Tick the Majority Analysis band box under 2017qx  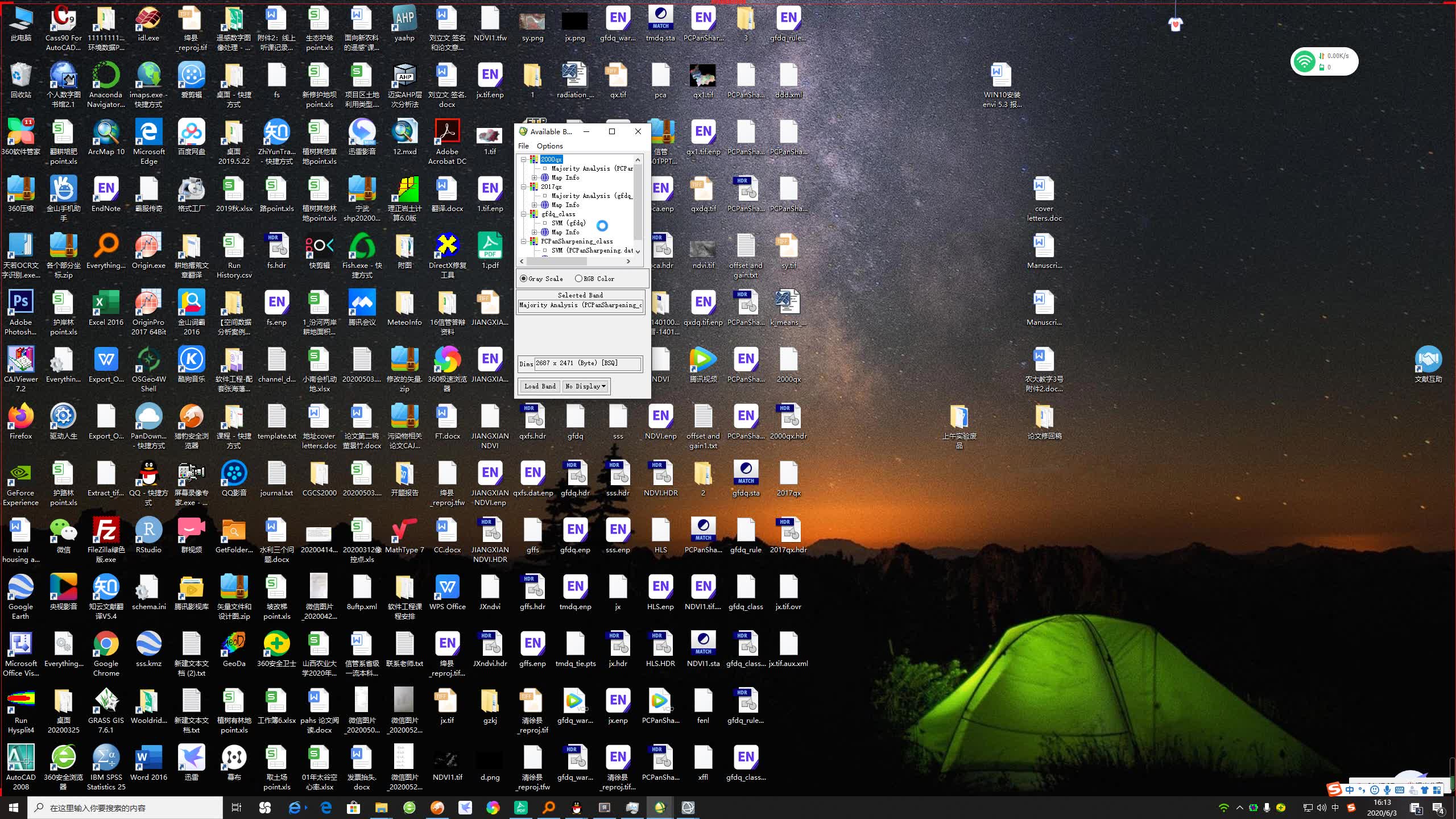545,196
